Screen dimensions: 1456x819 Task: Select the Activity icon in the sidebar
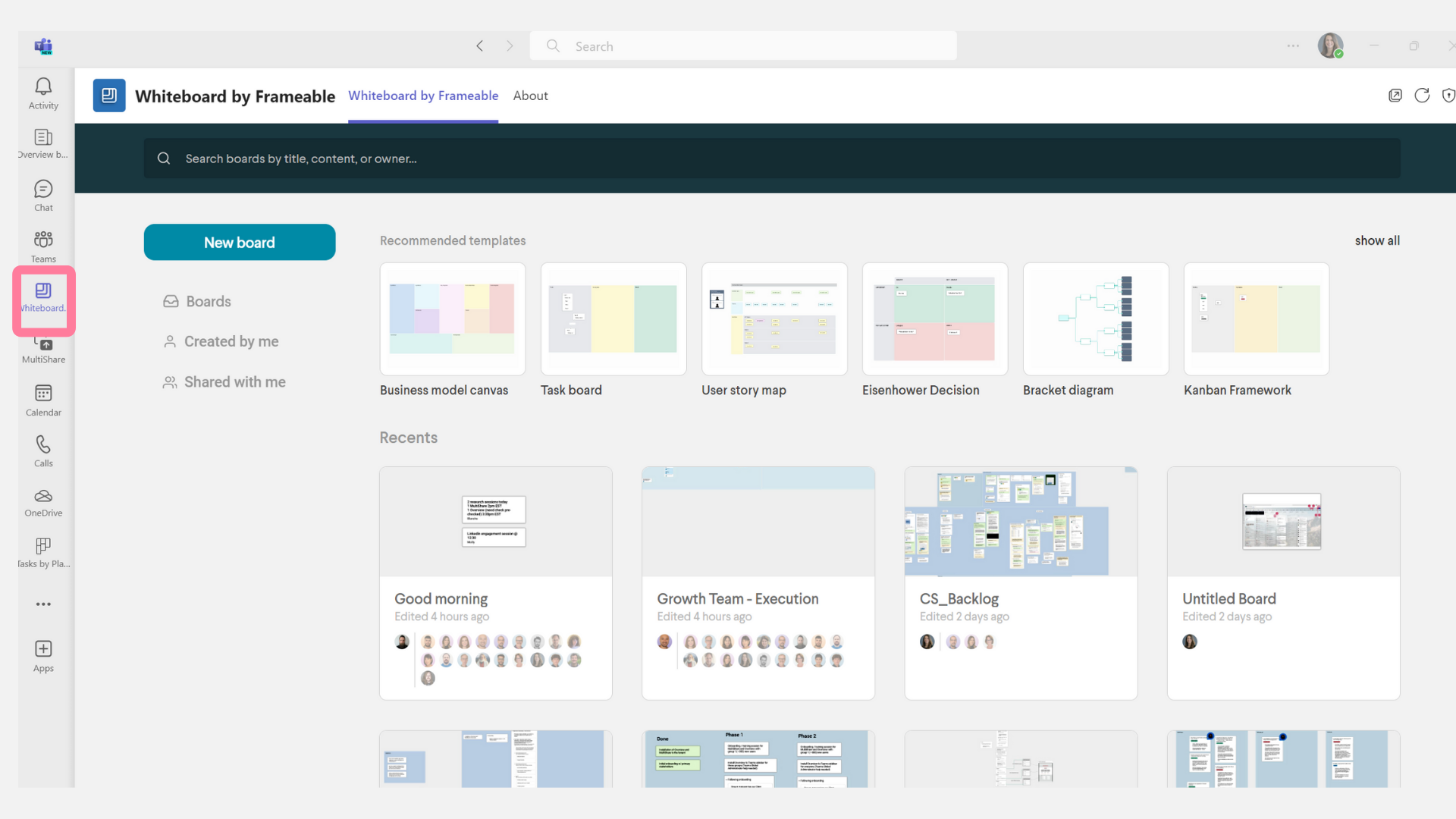pos(42,93)
